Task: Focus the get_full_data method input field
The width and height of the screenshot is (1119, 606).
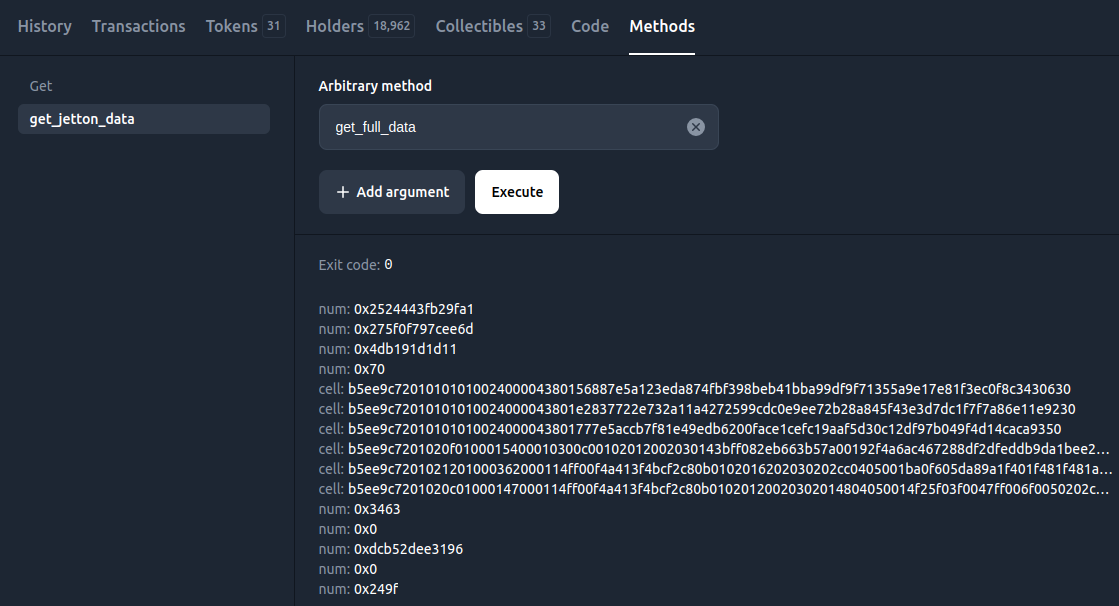Action: [500, 127]
